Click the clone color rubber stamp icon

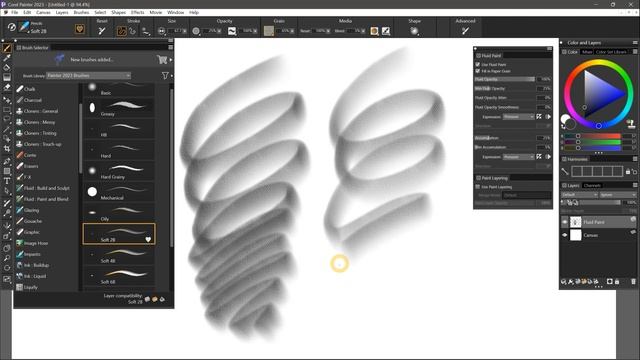pyautogui.click(x=631, y=124)
